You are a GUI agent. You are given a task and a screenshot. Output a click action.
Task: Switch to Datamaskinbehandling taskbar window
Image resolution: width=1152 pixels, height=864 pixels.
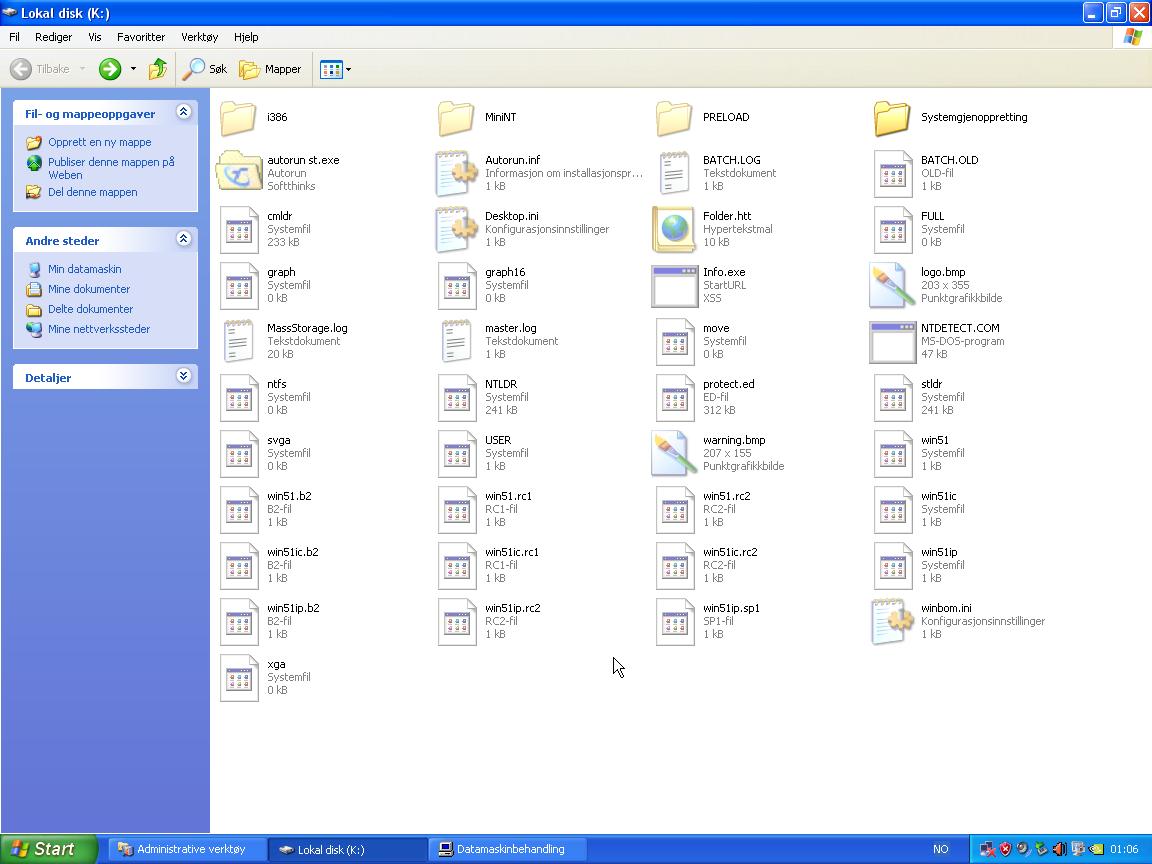tap(507, 849)
